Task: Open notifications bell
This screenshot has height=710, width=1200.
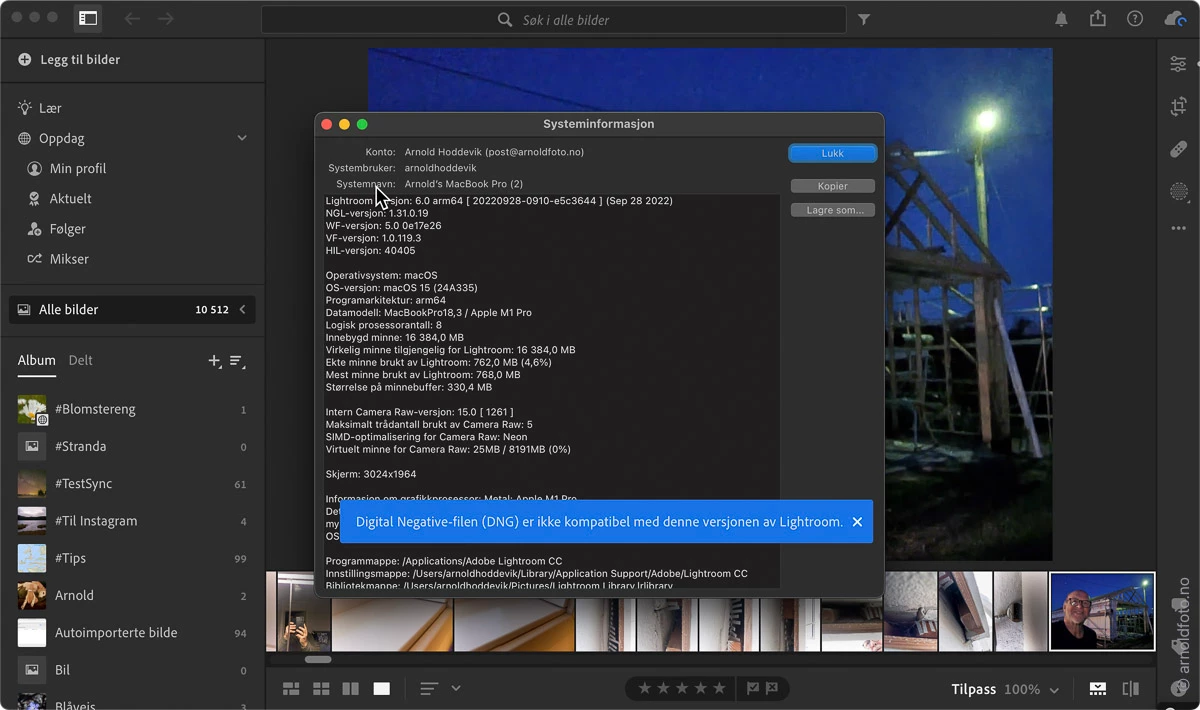Action: point(1061,19)
